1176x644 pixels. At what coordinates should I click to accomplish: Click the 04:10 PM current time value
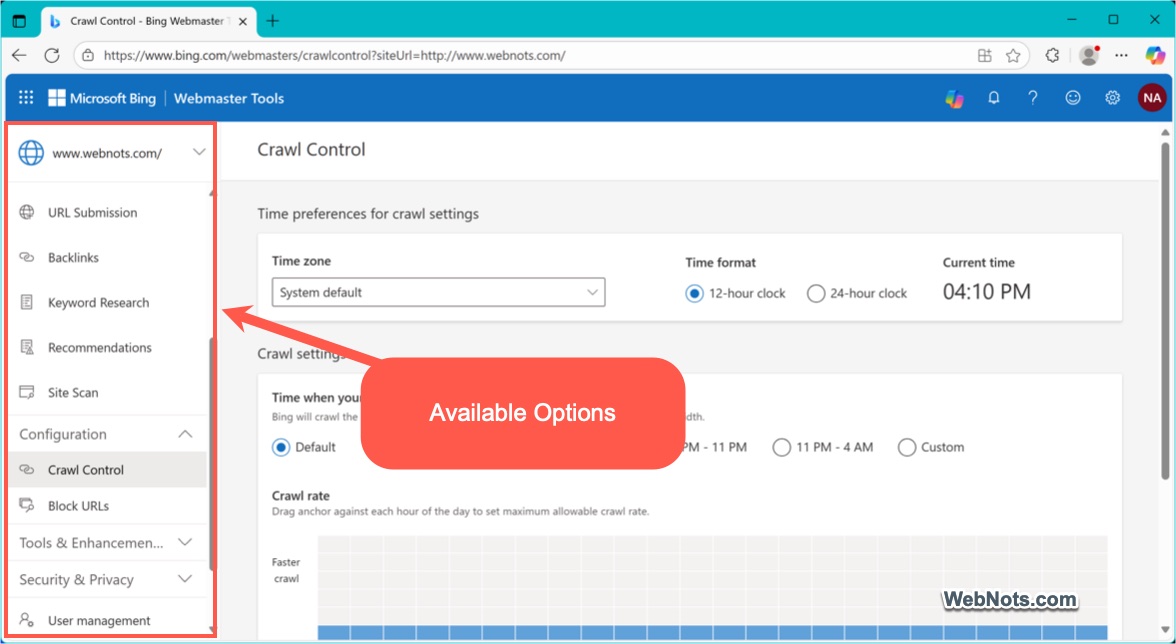(x=986, y=292)
